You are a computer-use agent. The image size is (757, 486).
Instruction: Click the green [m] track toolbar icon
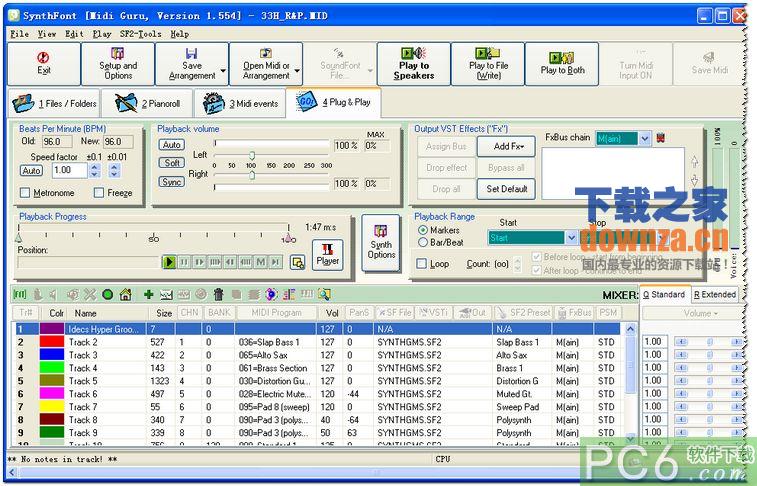pyautogui.click(x=20, y=294)
